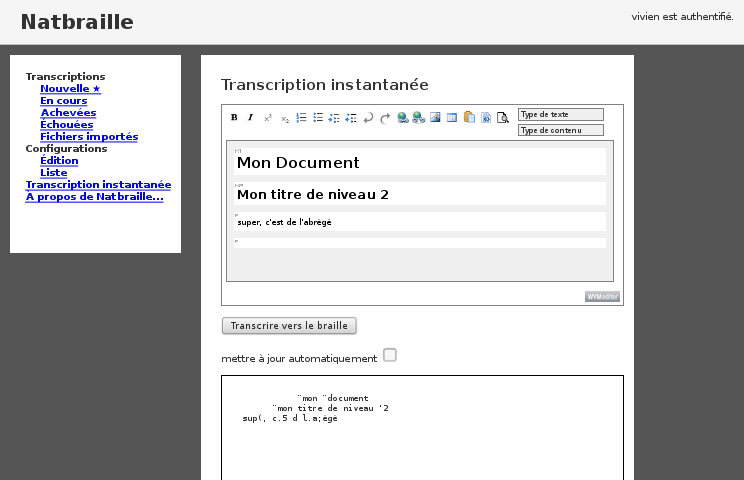Insert a hyperlink with the link icon
The width and height of the screenshot is (744, 480).
[x=402, y=118]
